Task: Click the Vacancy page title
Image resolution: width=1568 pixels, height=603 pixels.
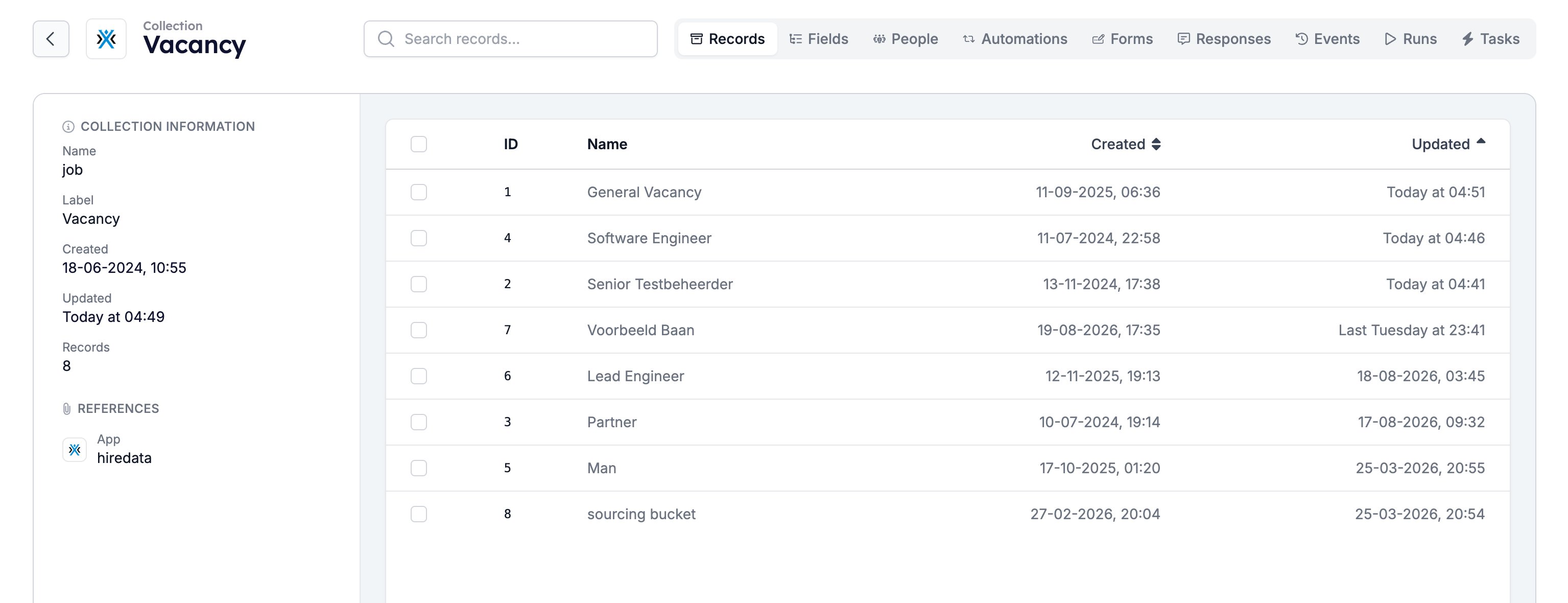Action: point(194,45)
